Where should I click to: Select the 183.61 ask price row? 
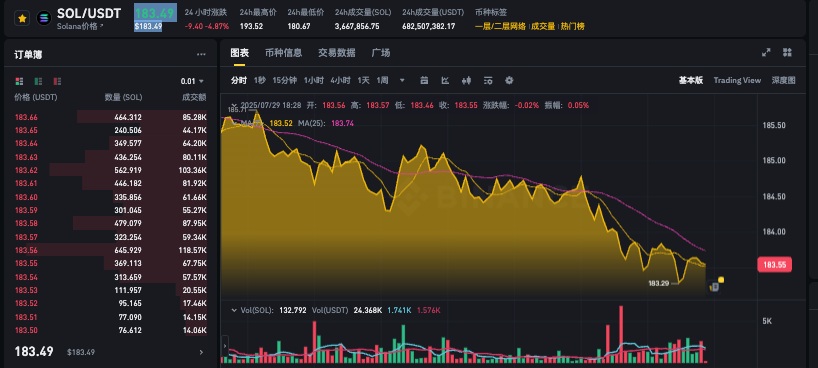(111, 183)
